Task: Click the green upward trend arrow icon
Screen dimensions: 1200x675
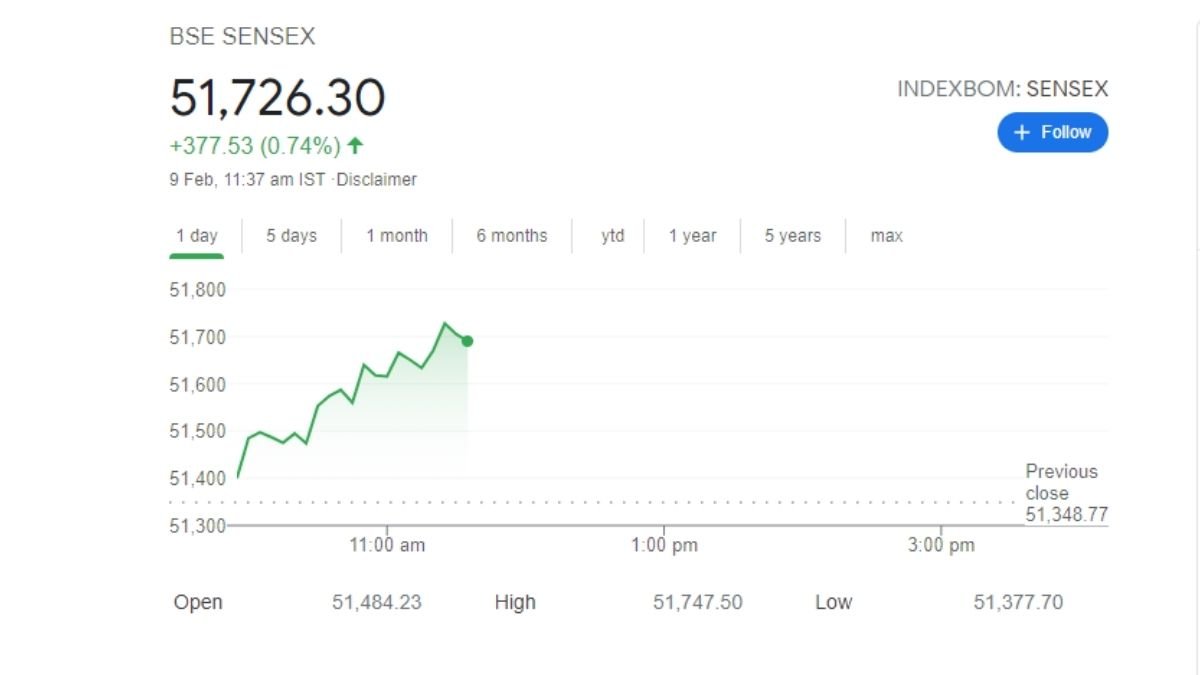Action: click(x=355, y=145)
